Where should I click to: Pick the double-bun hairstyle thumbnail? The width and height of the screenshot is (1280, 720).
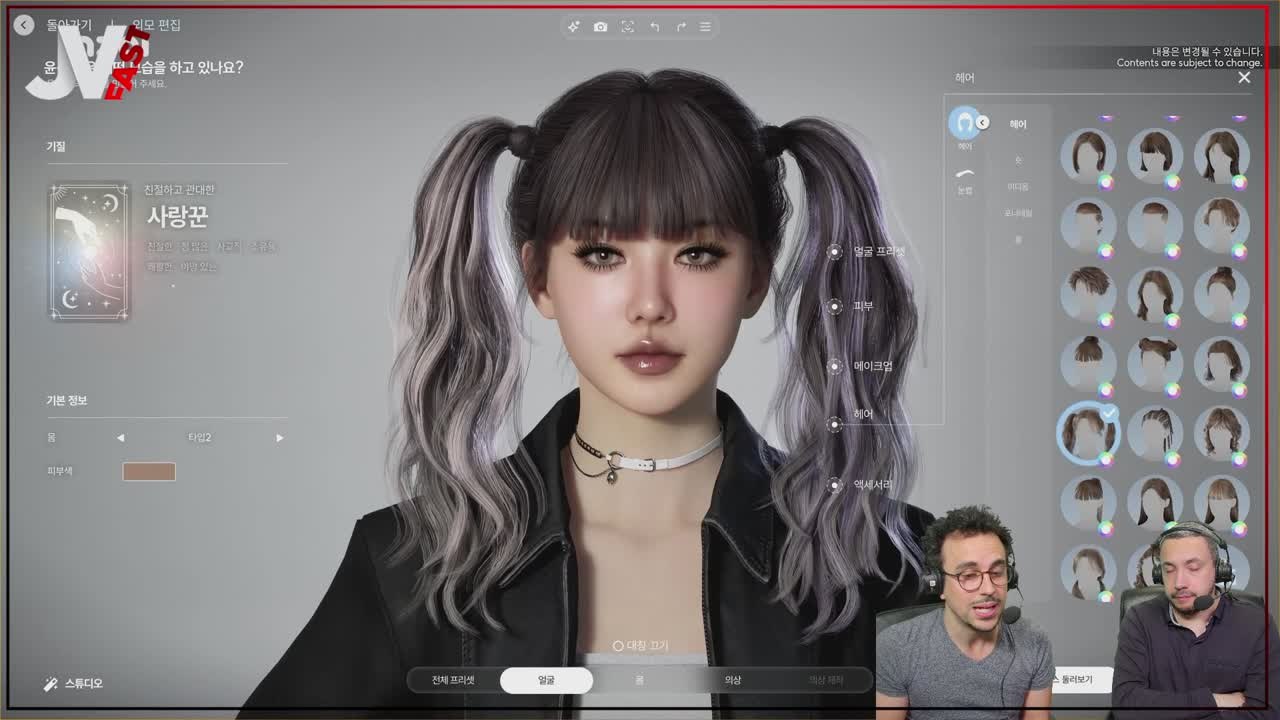[x=1155, y=363]
